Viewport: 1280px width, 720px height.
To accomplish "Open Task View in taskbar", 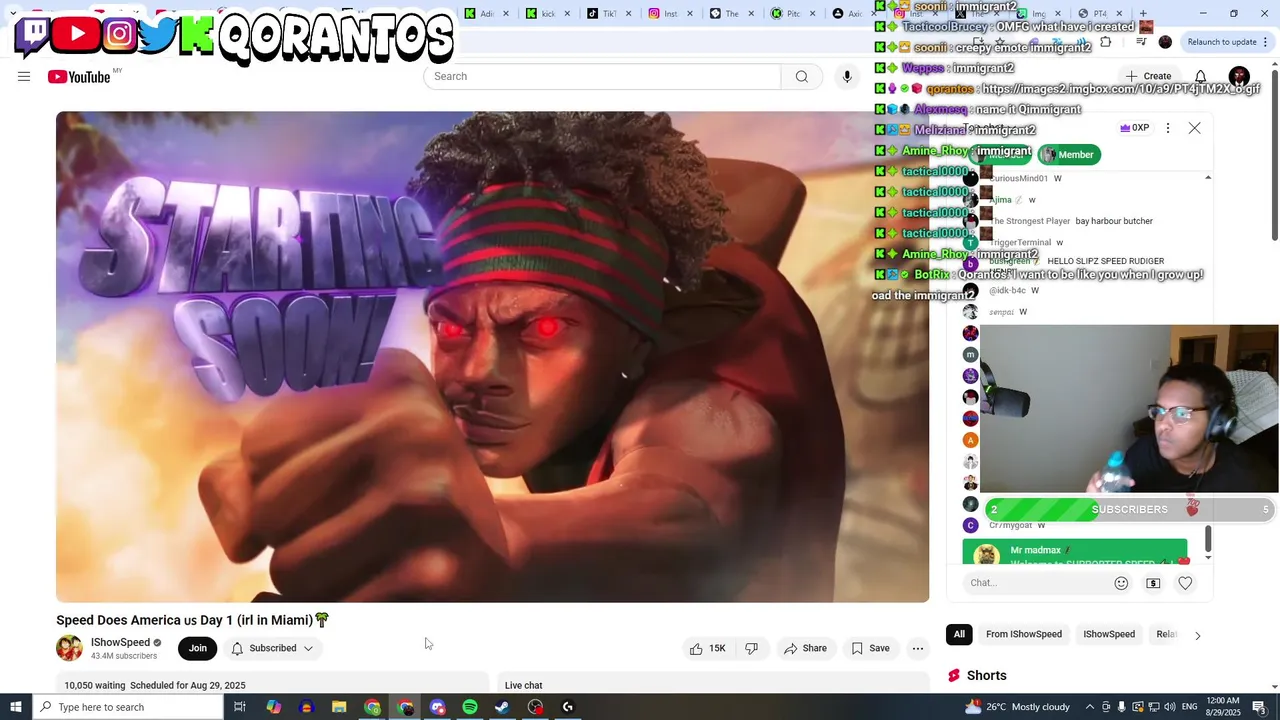I will (x=240, y=707).
